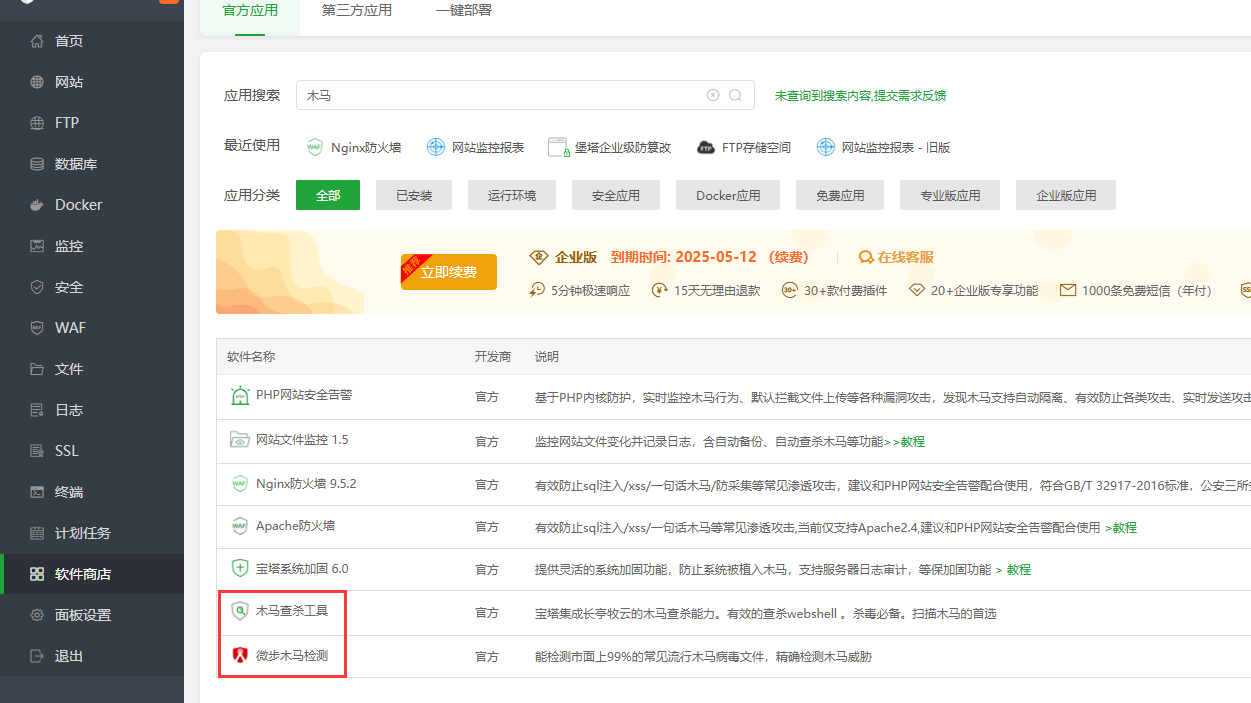Filter by 企业版应用 category
Viewport: 1251px width, 703px height.
(1066, 195)
